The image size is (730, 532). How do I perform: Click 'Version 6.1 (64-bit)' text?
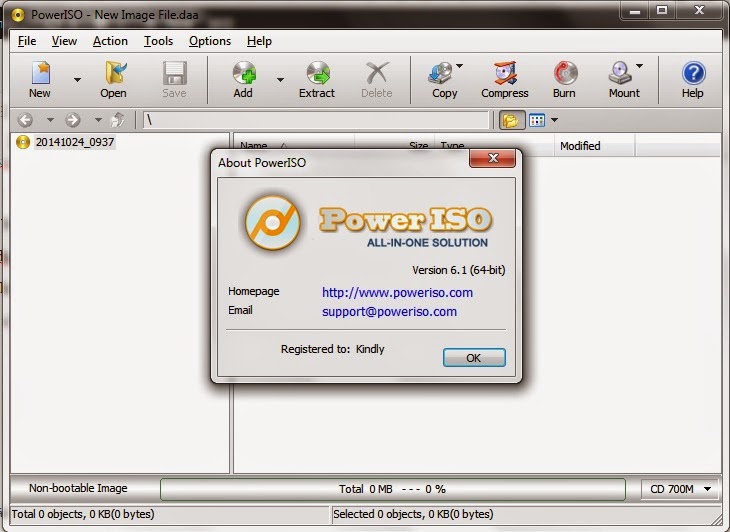pos(459,270)
